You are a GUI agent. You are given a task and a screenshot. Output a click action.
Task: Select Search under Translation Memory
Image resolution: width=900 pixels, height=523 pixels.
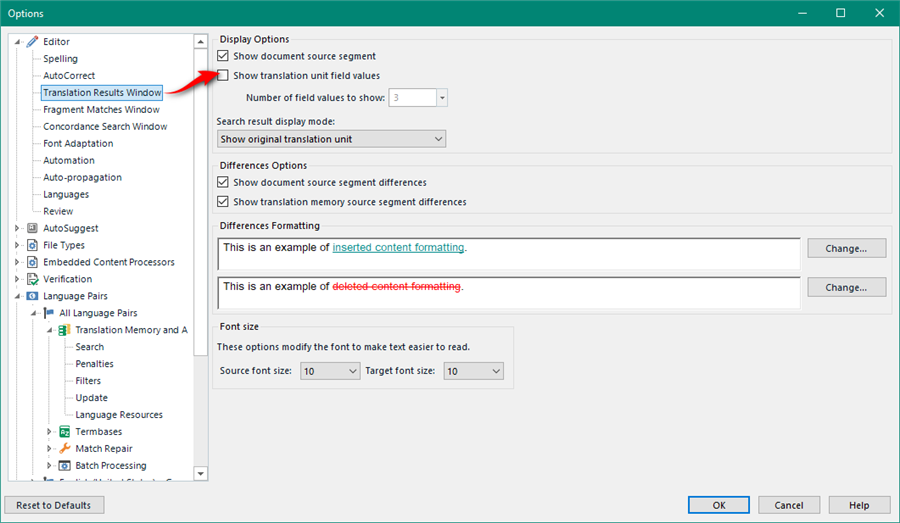click(x=90, y=347)
